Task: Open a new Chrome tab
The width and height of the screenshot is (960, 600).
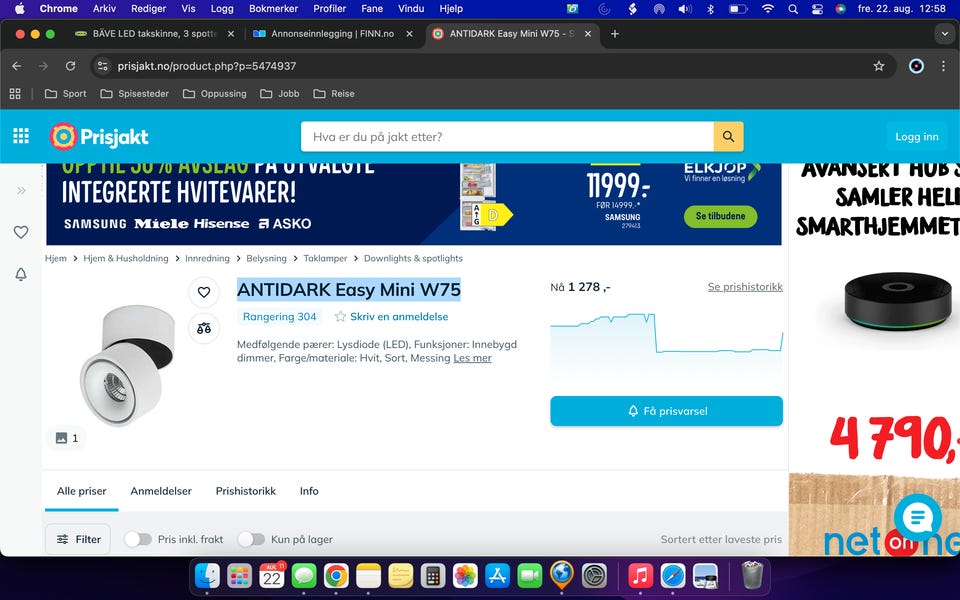Action: click(x=615, y=34)
